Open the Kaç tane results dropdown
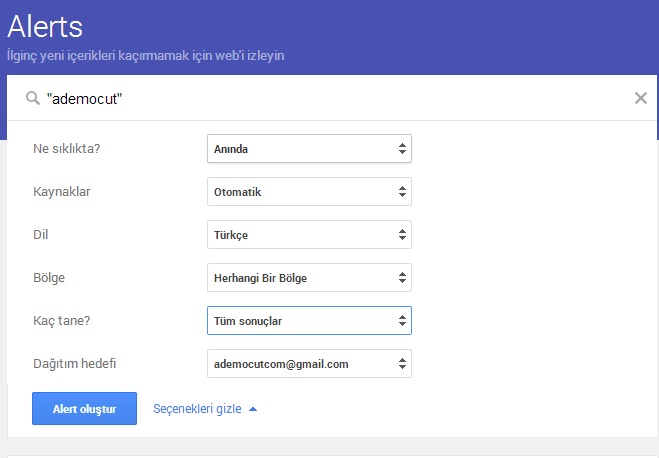This screenshot has width=659, height=458. pyautogui.click(x=309, y=321)
